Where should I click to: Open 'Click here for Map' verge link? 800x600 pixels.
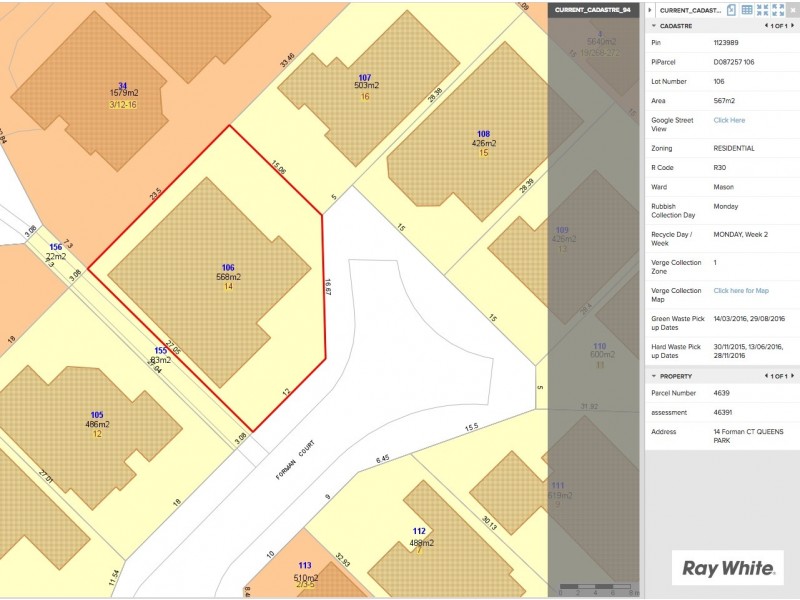(740, 291)
